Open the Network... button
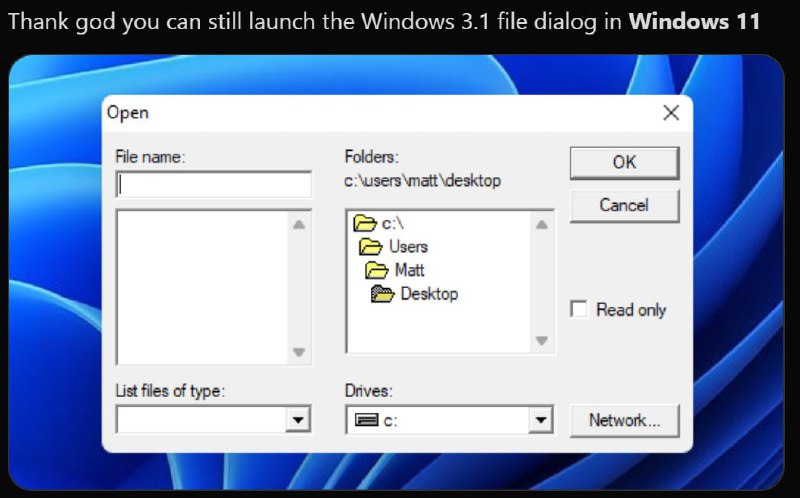This screenshot has width=800, height=498. (x=624, y=420)
